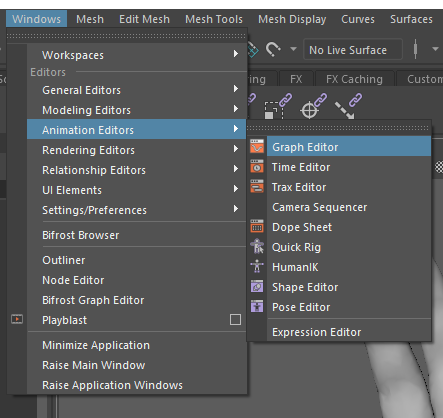Open the Curves menu
The height and width of the screenshot is (418, 443).
[358, 19]
